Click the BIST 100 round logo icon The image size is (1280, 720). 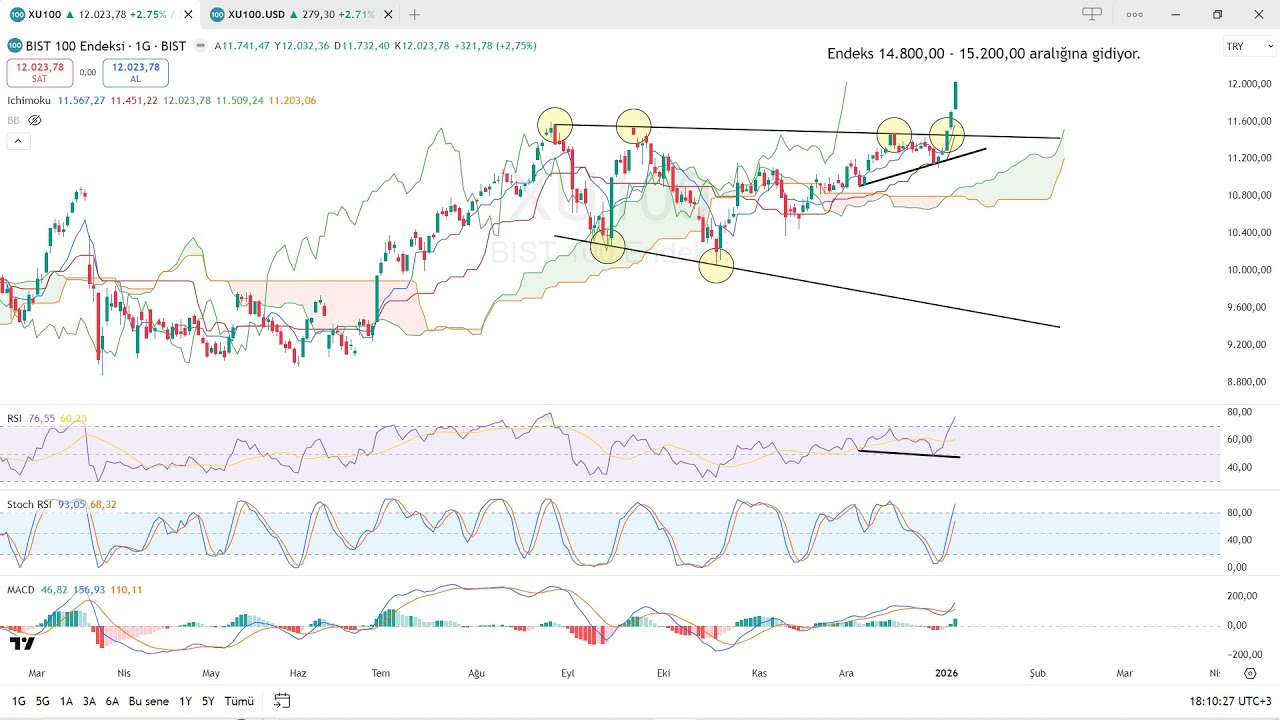tap(14, 46)
